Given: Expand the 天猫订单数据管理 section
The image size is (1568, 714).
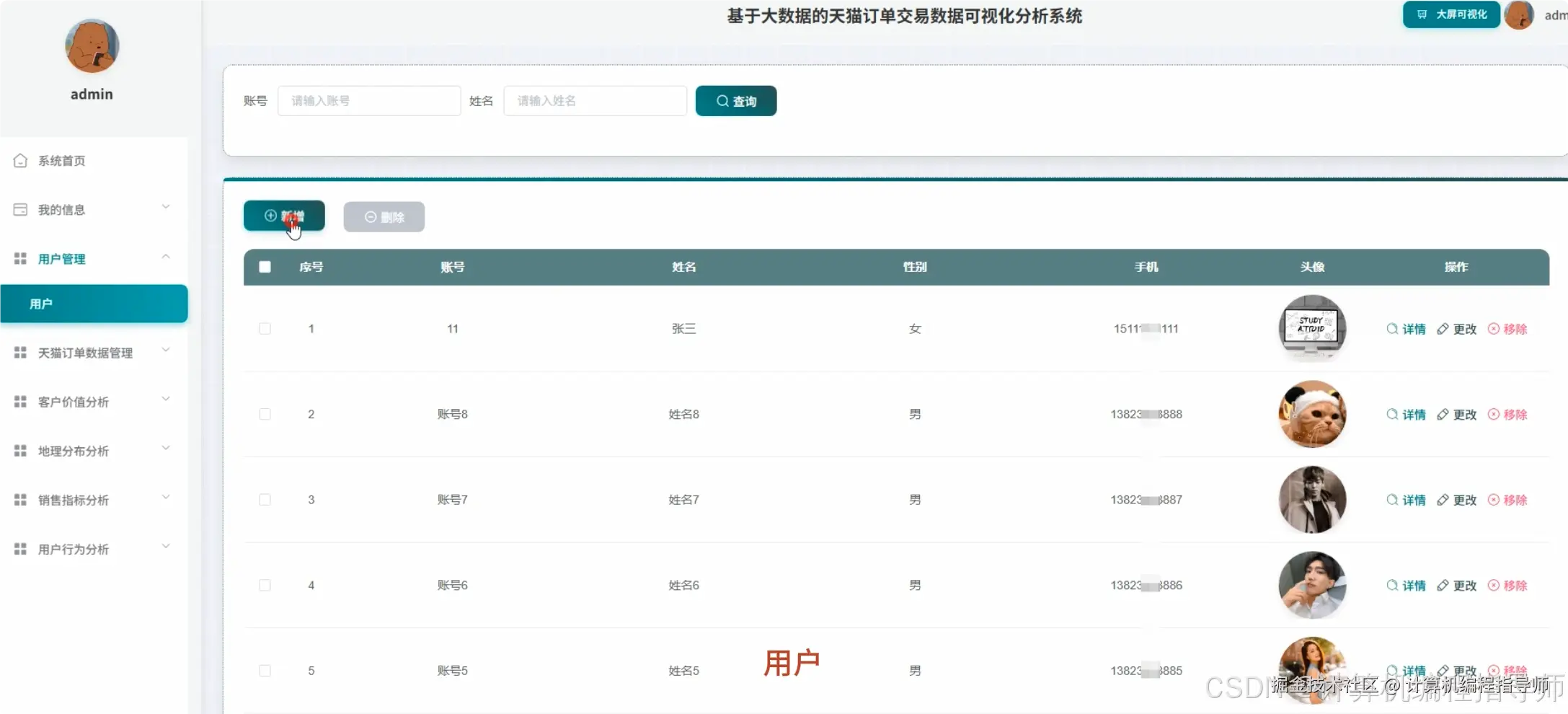Looking at the screenshot, I should click(x=166, y=351).
